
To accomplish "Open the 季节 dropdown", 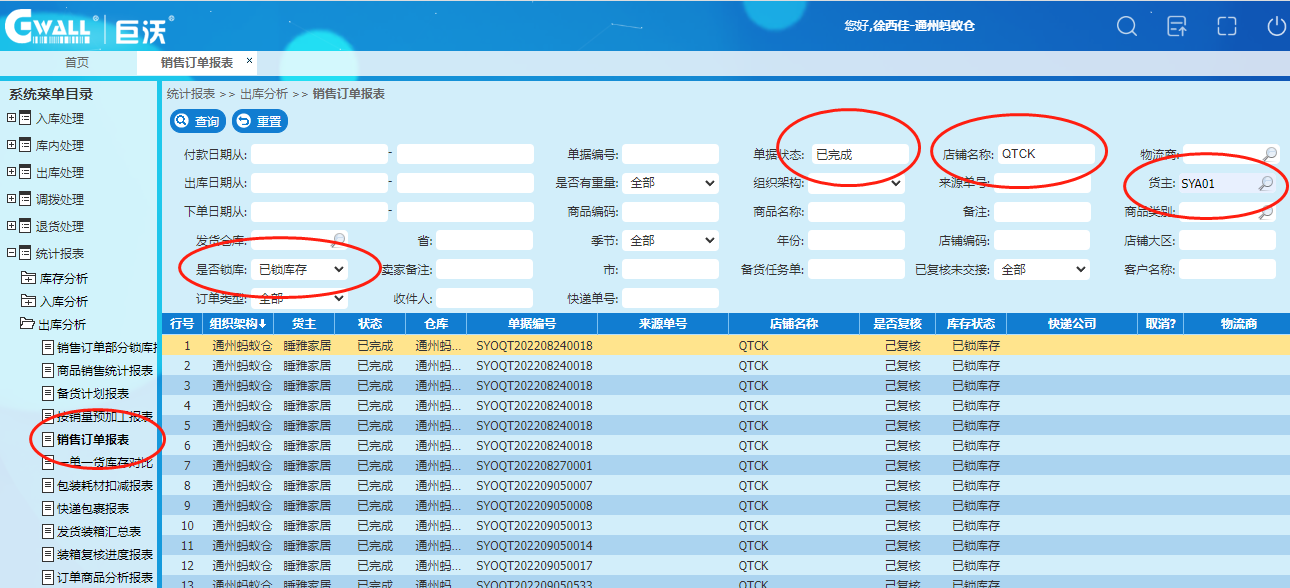I will (670, 241).
